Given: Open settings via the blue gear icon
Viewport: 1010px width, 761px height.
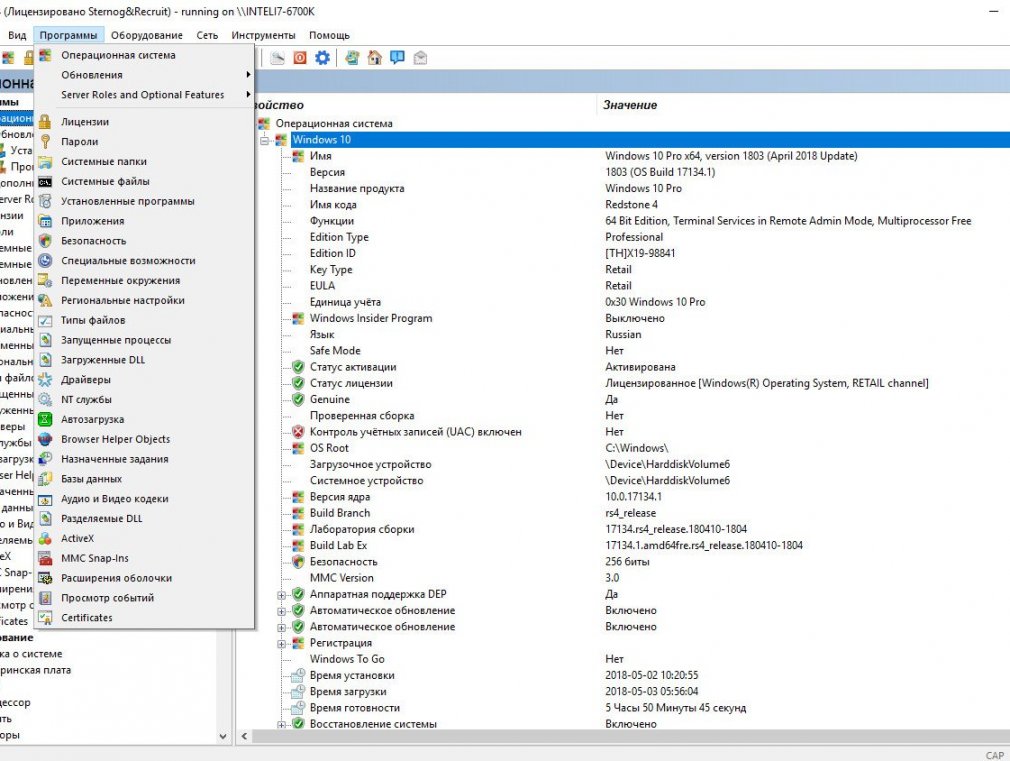Looking at the screenshot, I should click(323, 58).
